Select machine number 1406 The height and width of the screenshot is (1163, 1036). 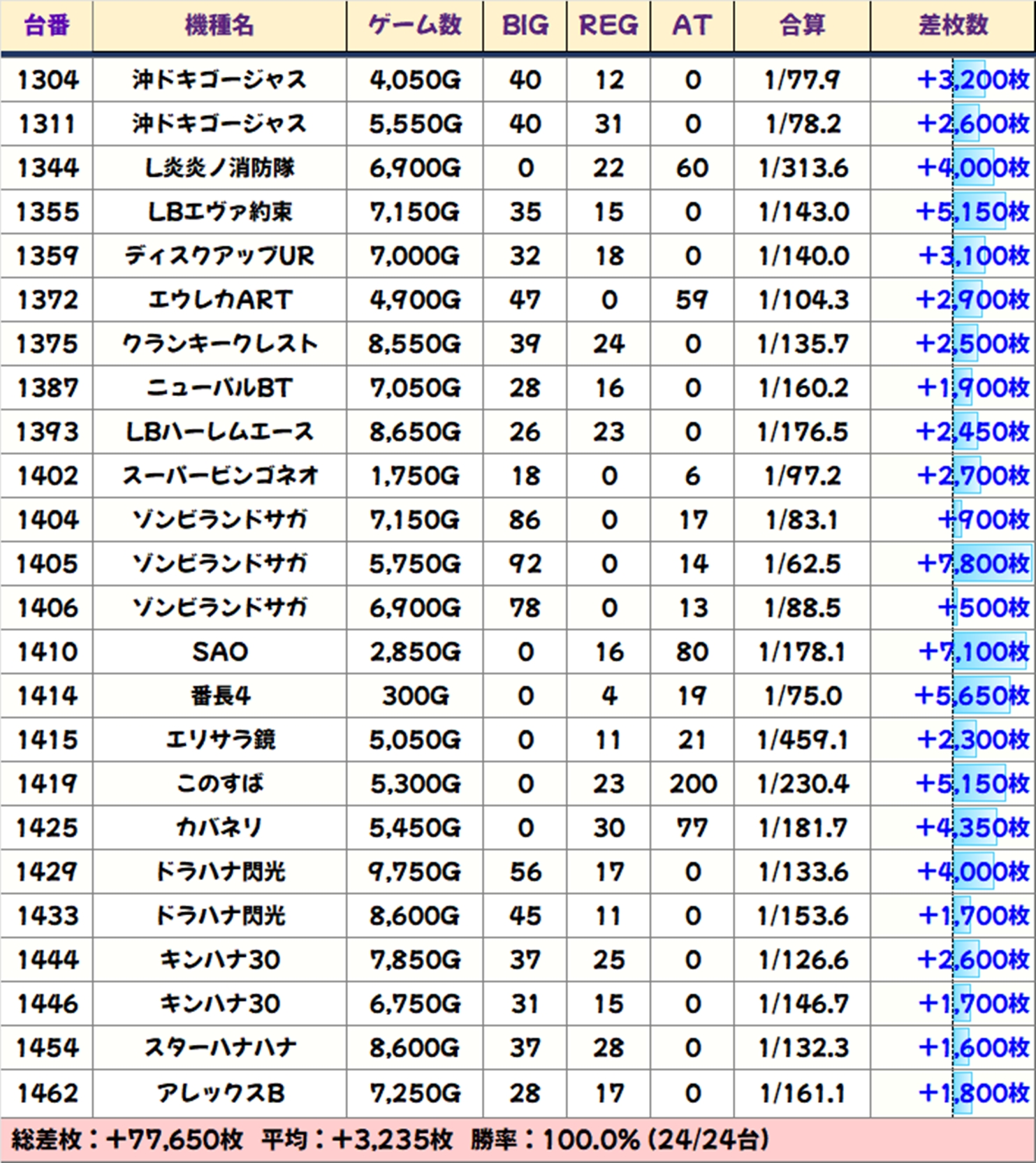click(47, 608)
